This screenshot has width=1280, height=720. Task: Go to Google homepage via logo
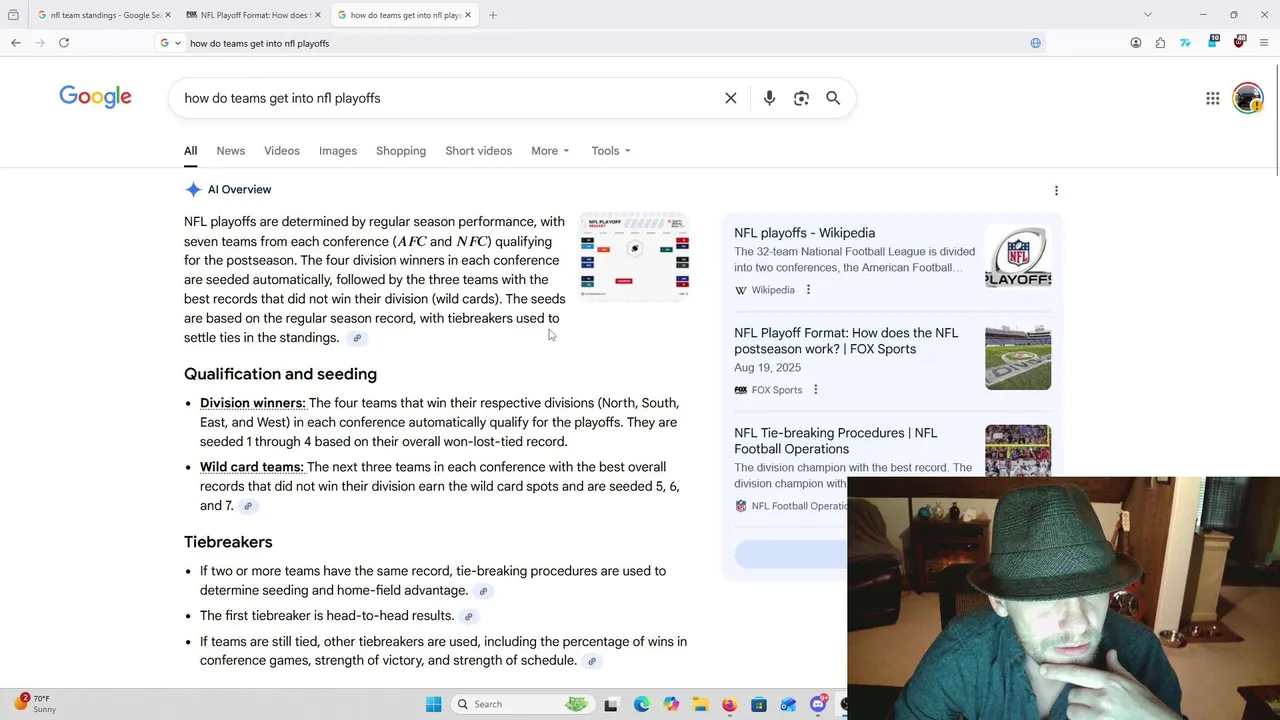95,97
